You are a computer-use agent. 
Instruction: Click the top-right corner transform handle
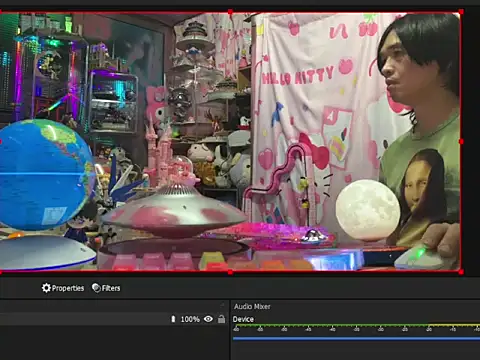tap(461, 12)
